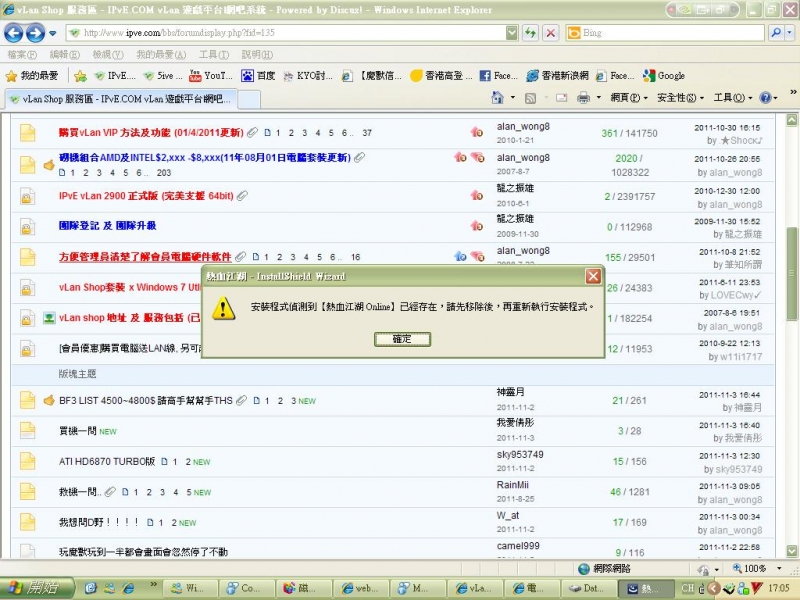Image resolution: width=800 pixels, height=600 pixels.
Task: Click the Print icon in command bar
Action: point(584,98)
